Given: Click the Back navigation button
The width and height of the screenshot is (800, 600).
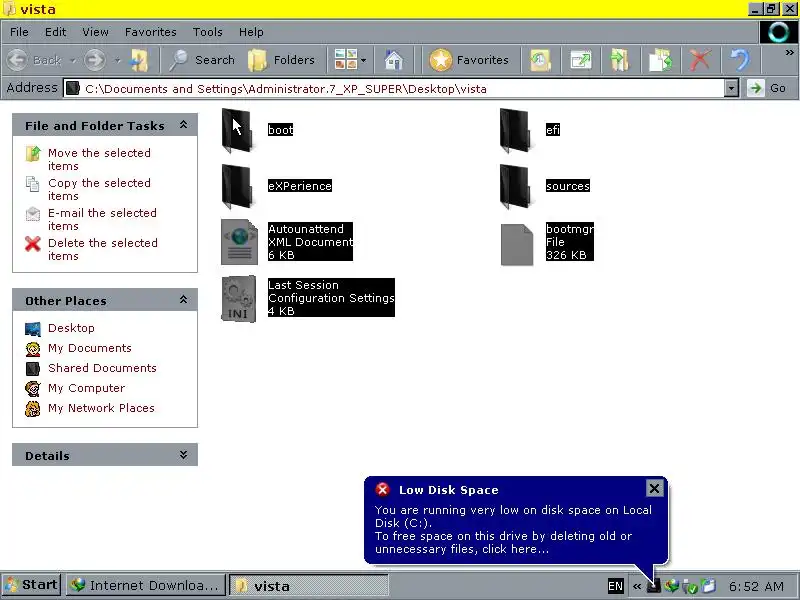Looking at the screenshot, I should click(34, 60).
